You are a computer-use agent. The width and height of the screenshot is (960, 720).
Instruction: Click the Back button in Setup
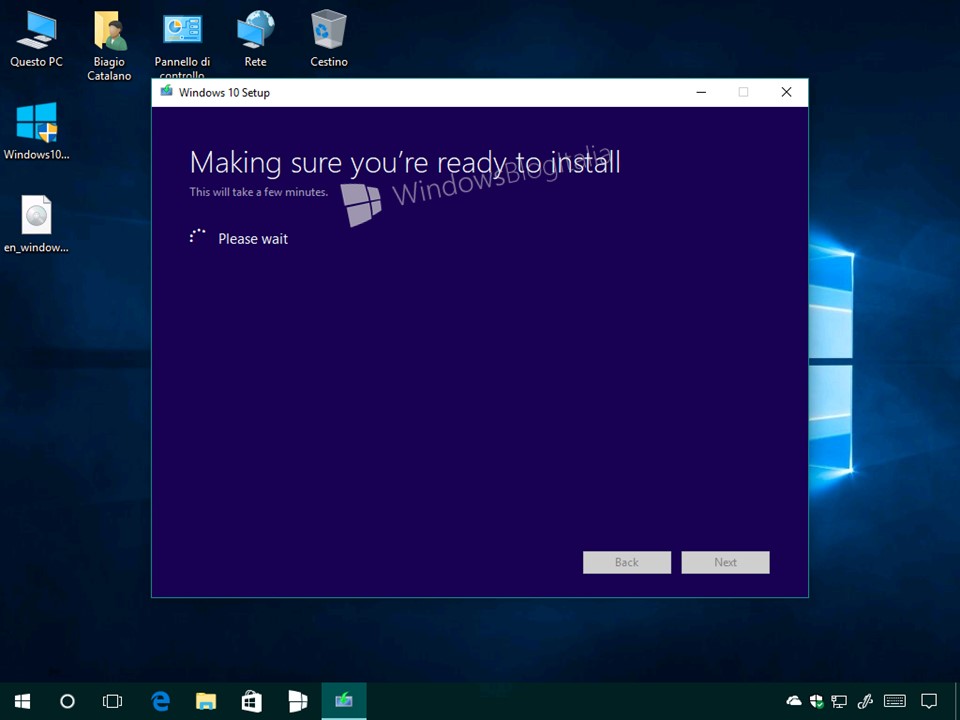pos(627,563)
